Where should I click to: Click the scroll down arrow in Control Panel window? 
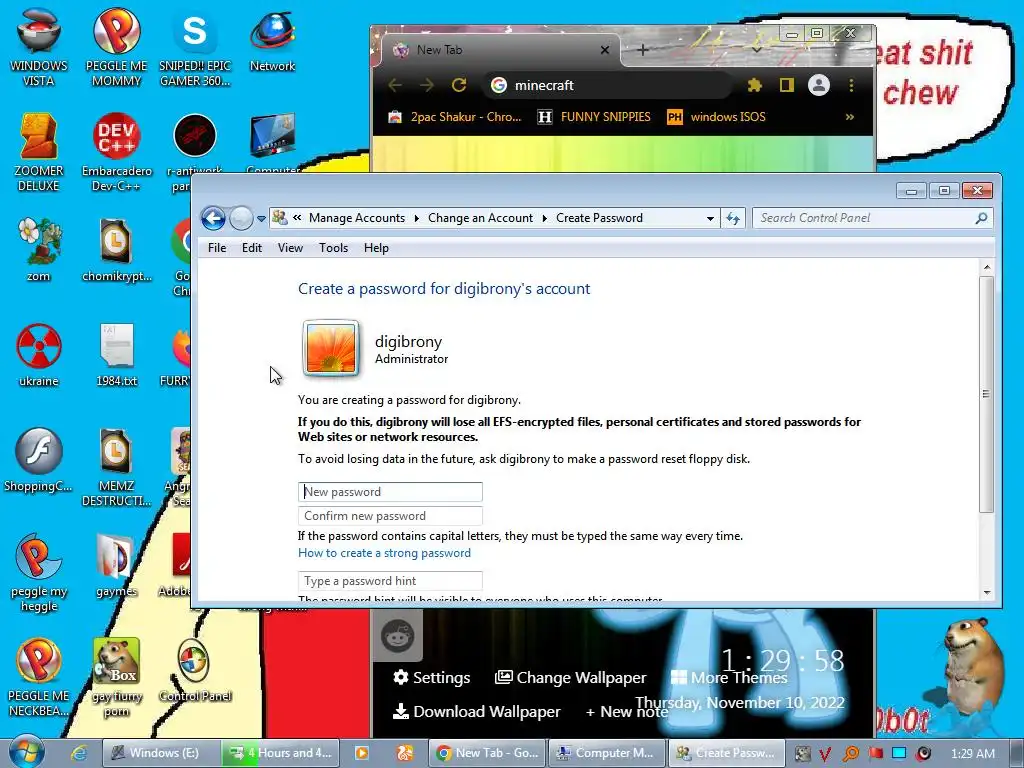pos(987,593)
